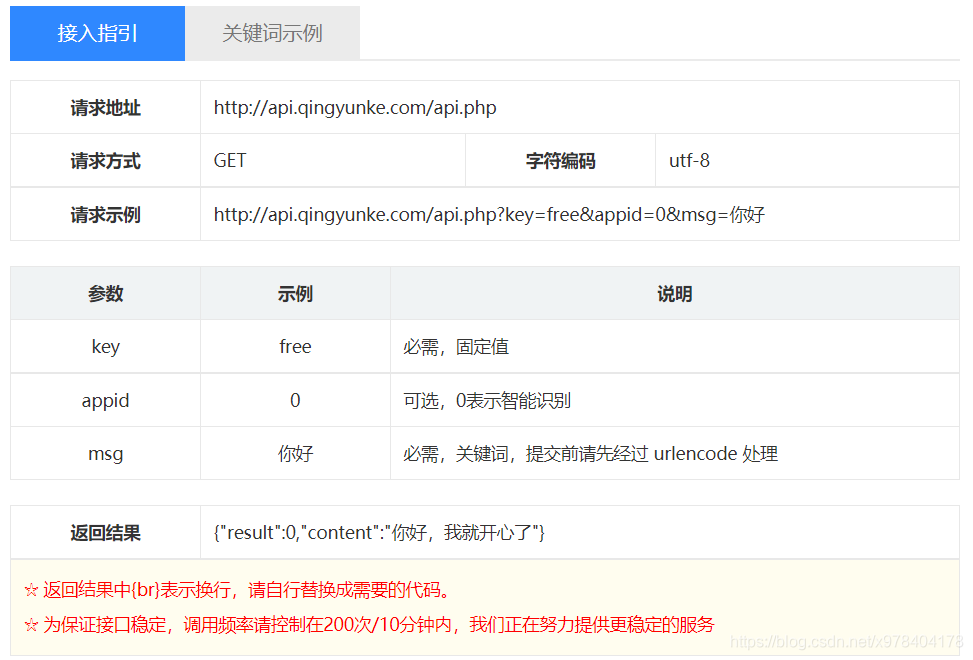Select the 字符编码 label cell
This screenshot has height=660, width=973.
560,161
